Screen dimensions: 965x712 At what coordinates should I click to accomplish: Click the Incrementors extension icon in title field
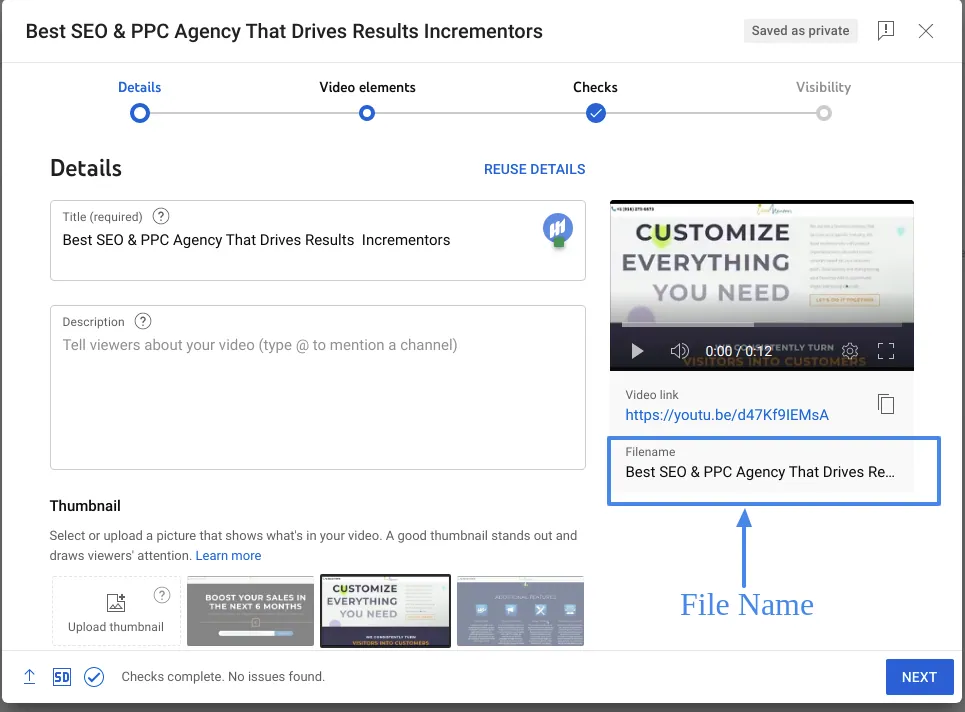point(558,229)
